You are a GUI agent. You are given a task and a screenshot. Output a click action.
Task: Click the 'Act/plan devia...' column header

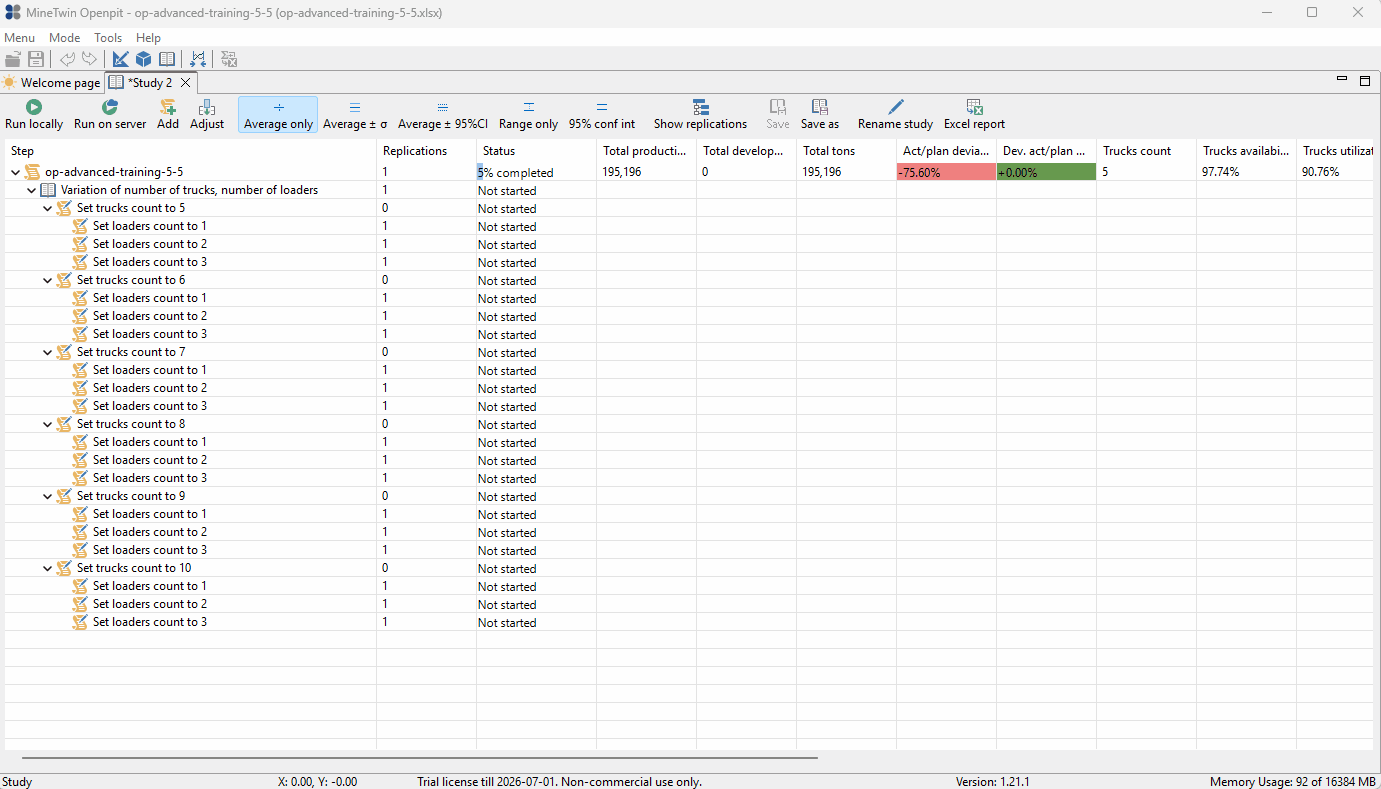[946, 151]
